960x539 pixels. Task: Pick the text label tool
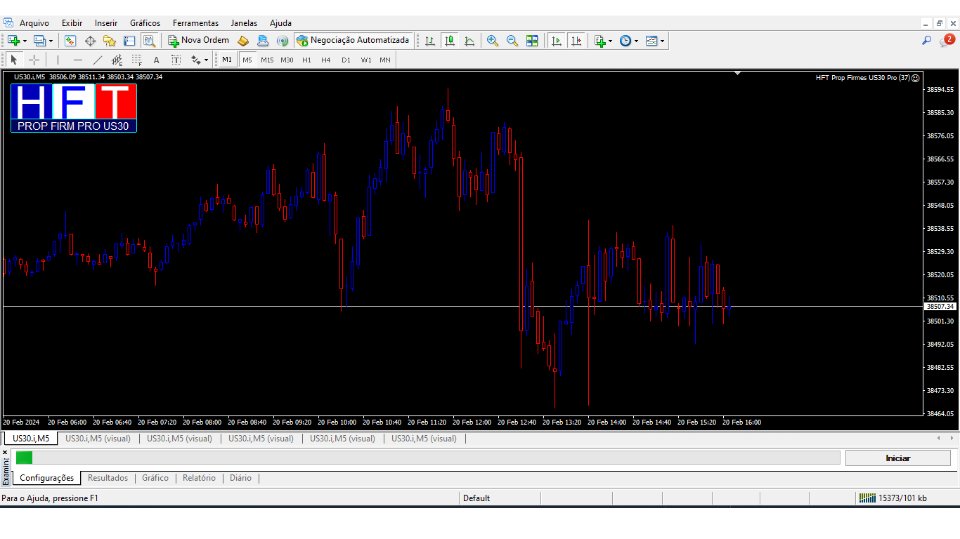(156, 60)
